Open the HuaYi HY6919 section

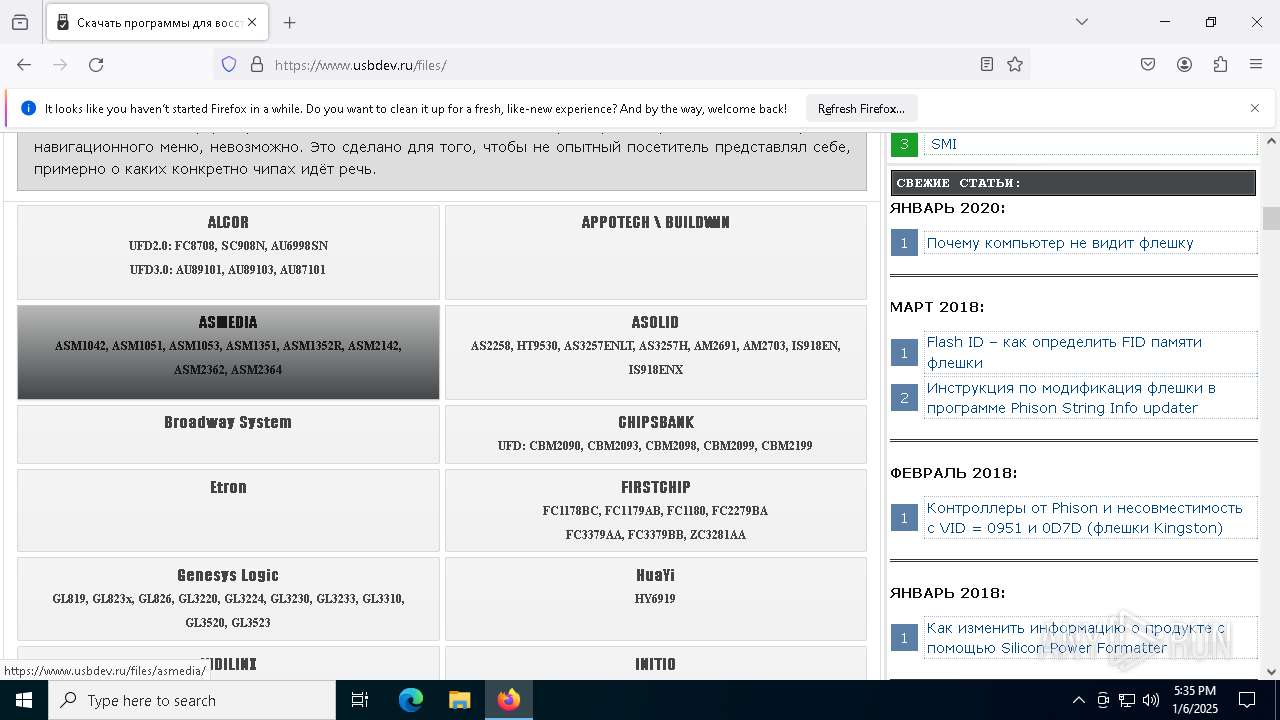click(x=656, y=598)
